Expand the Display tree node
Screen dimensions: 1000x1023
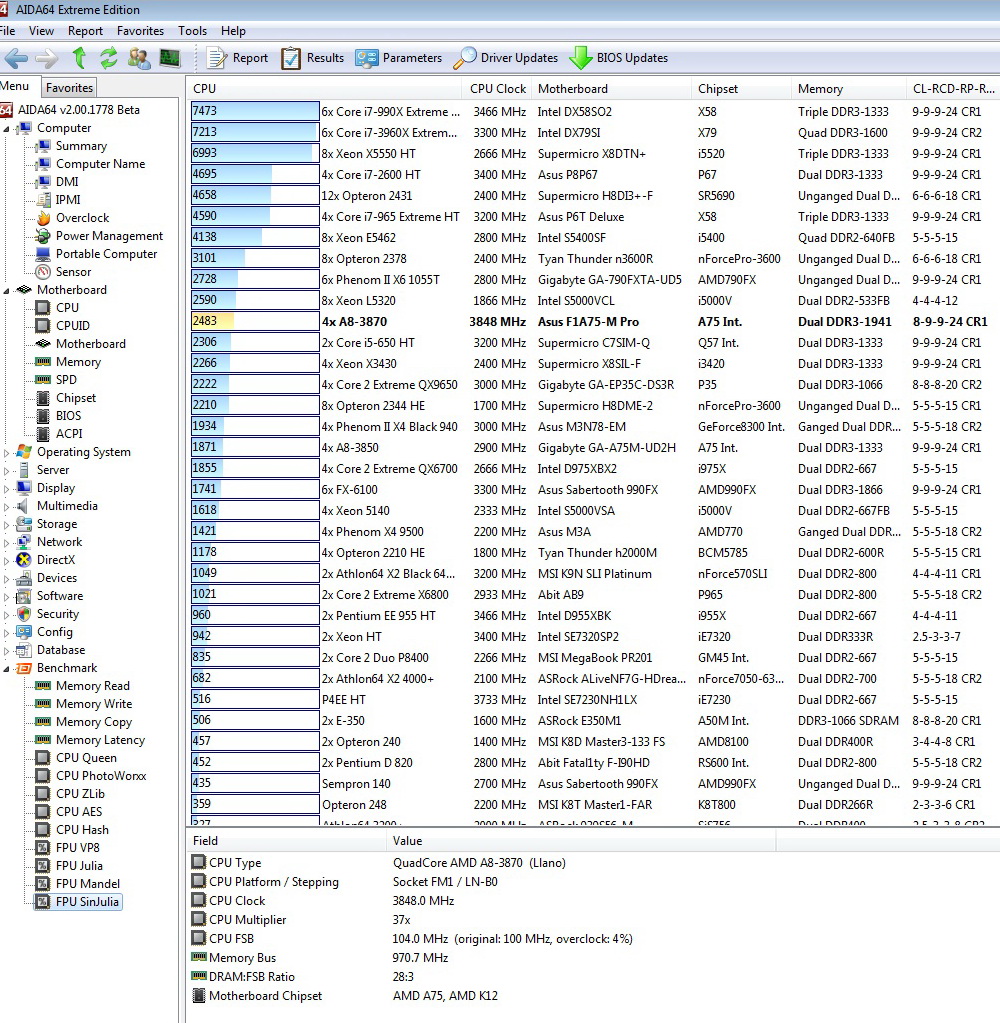[7, 488]
